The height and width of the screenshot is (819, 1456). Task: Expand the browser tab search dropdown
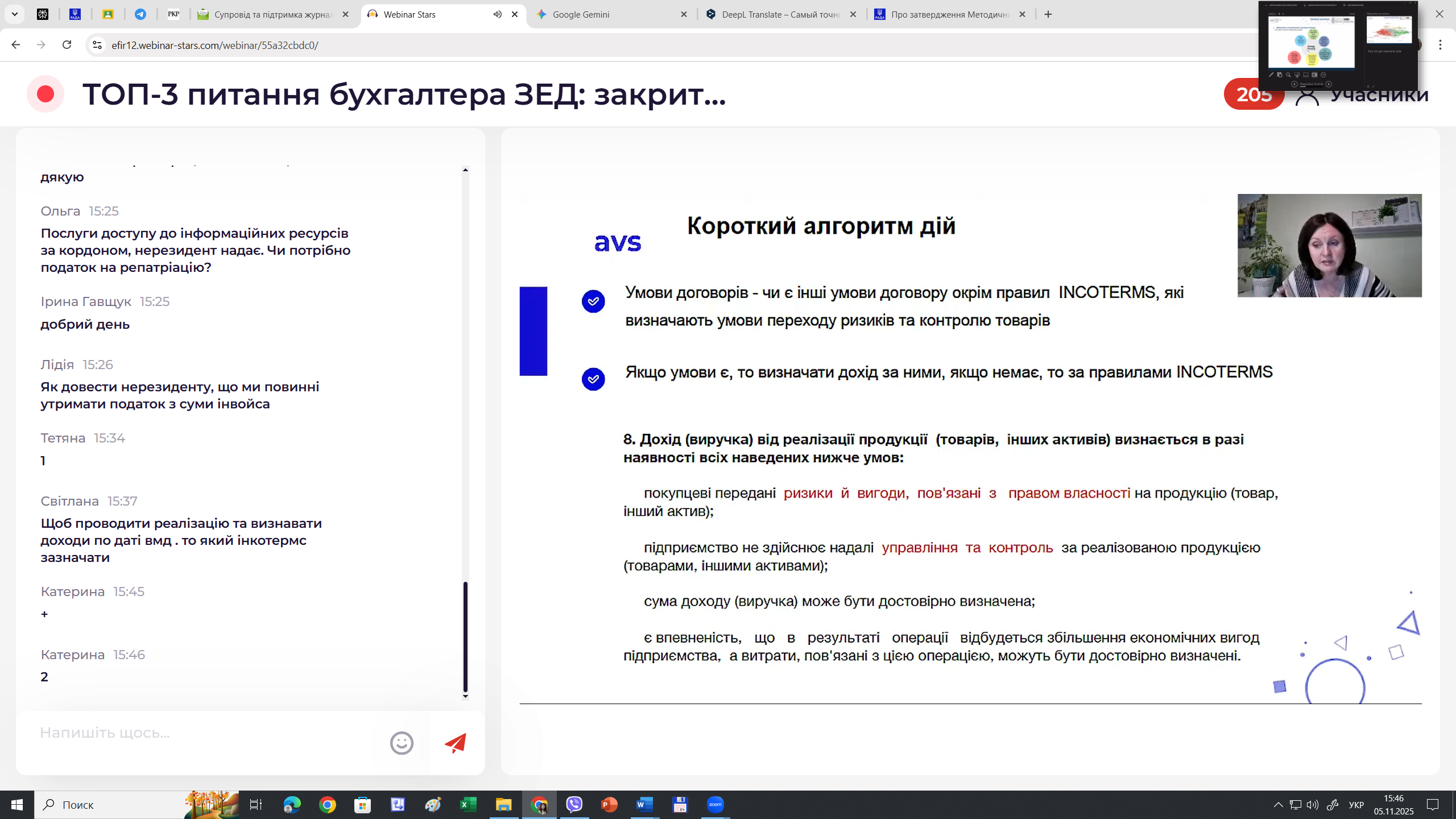pos(15,14)
